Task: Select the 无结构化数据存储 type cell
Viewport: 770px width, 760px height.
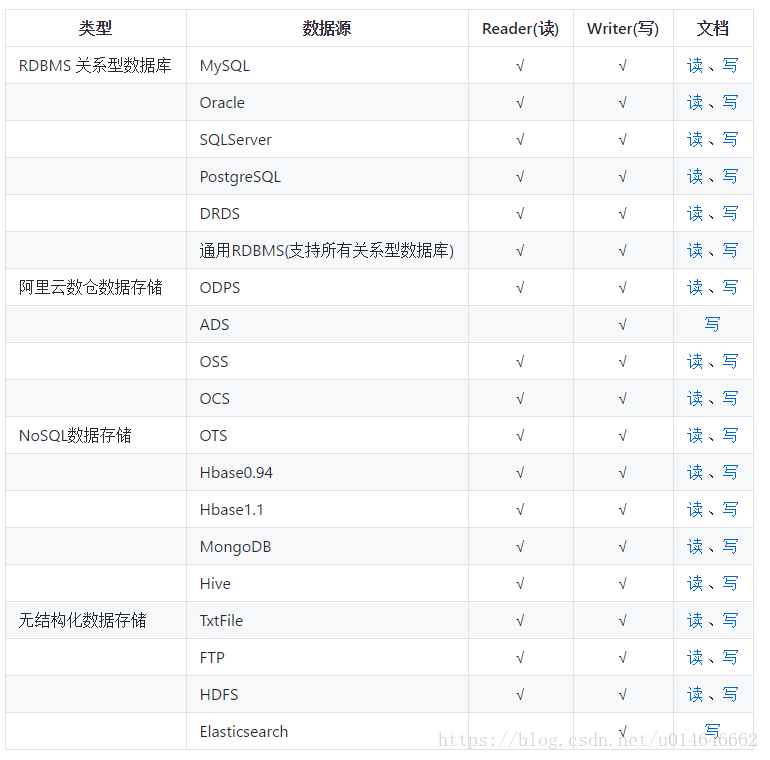Action: 96,621
